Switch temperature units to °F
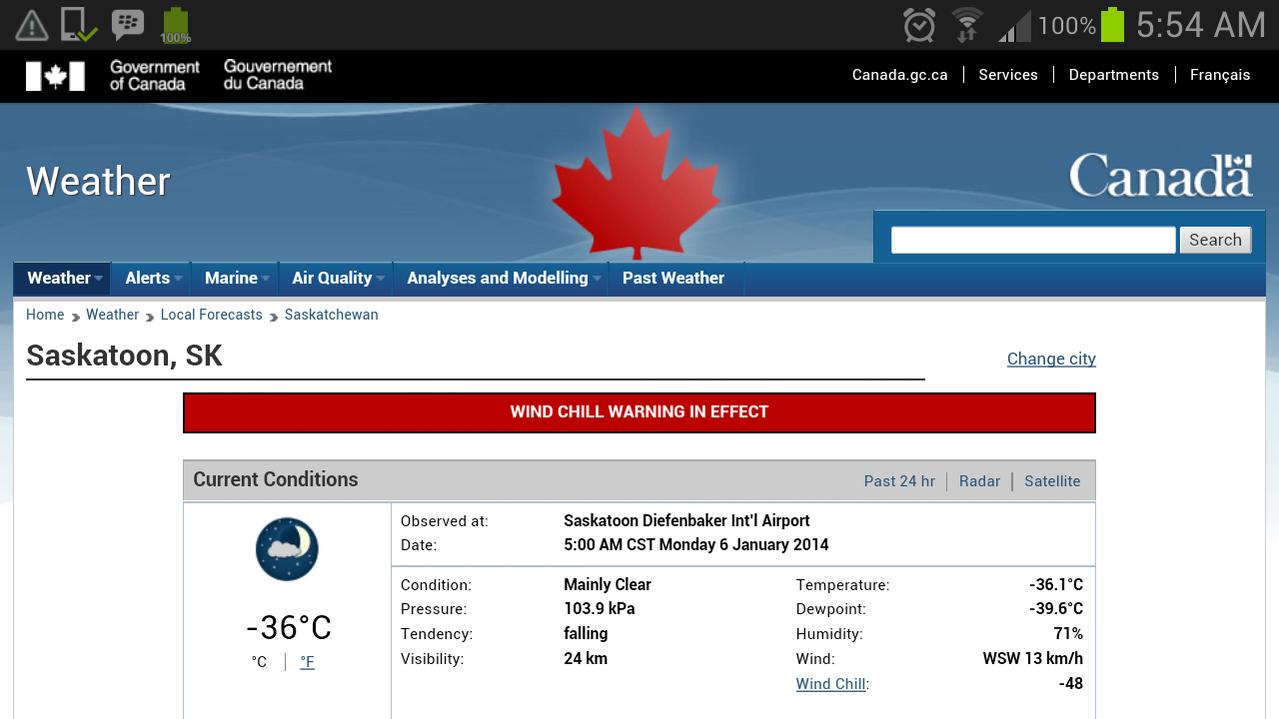This screenshot has width=1279, height=719. pyautogui.click(x=307, y=662)
